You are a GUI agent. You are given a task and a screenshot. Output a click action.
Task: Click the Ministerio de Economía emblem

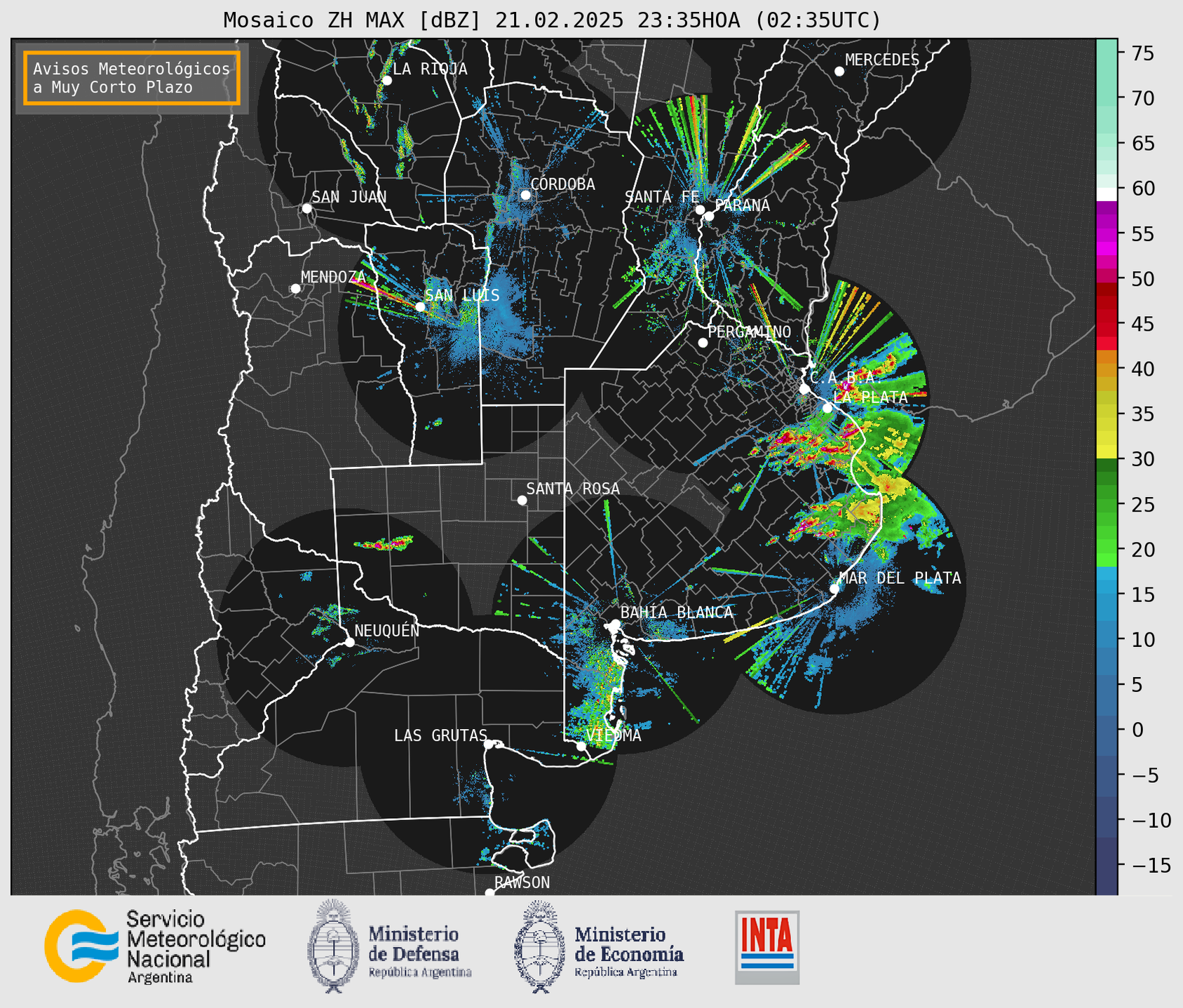[x=540, y=946]
